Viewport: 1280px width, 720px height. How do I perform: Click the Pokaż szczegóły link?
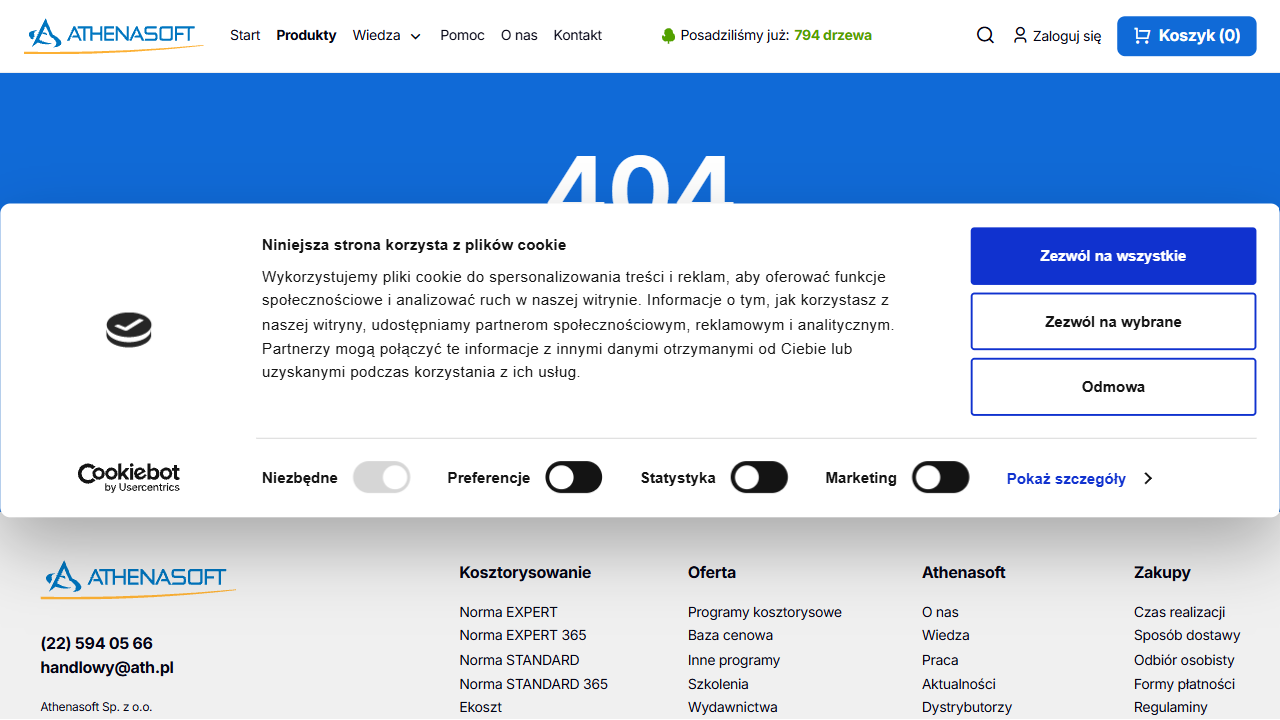(x=1066, y=479)
